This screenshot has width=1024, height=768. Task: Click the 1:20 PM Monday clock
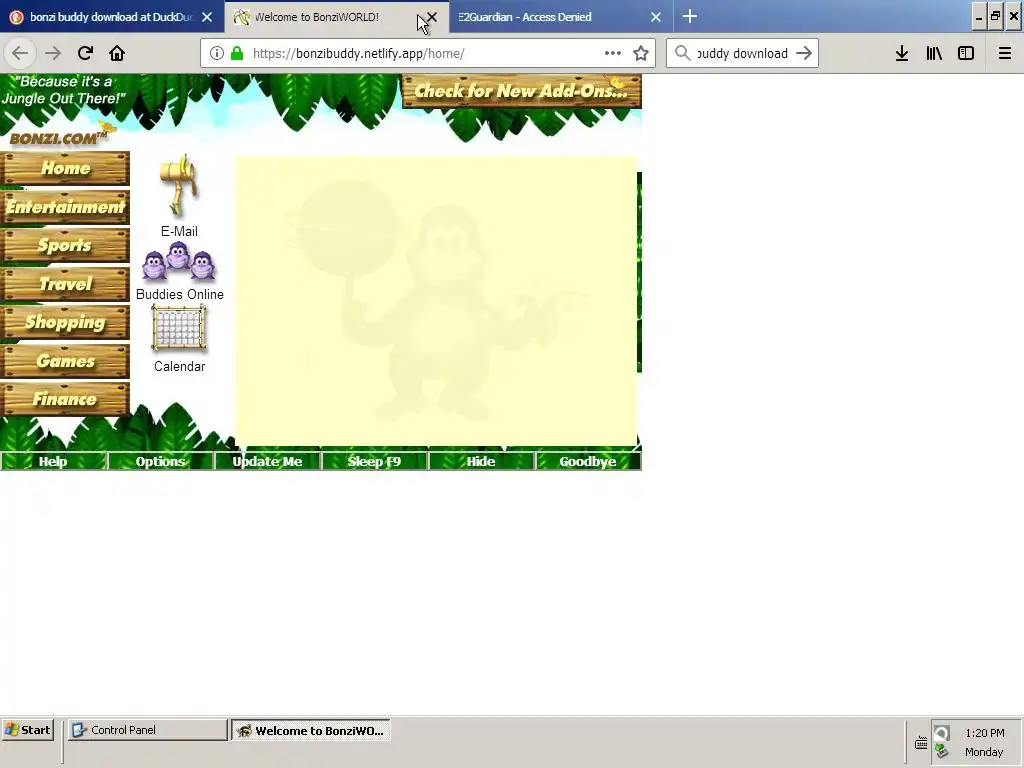tap(984, 743)
